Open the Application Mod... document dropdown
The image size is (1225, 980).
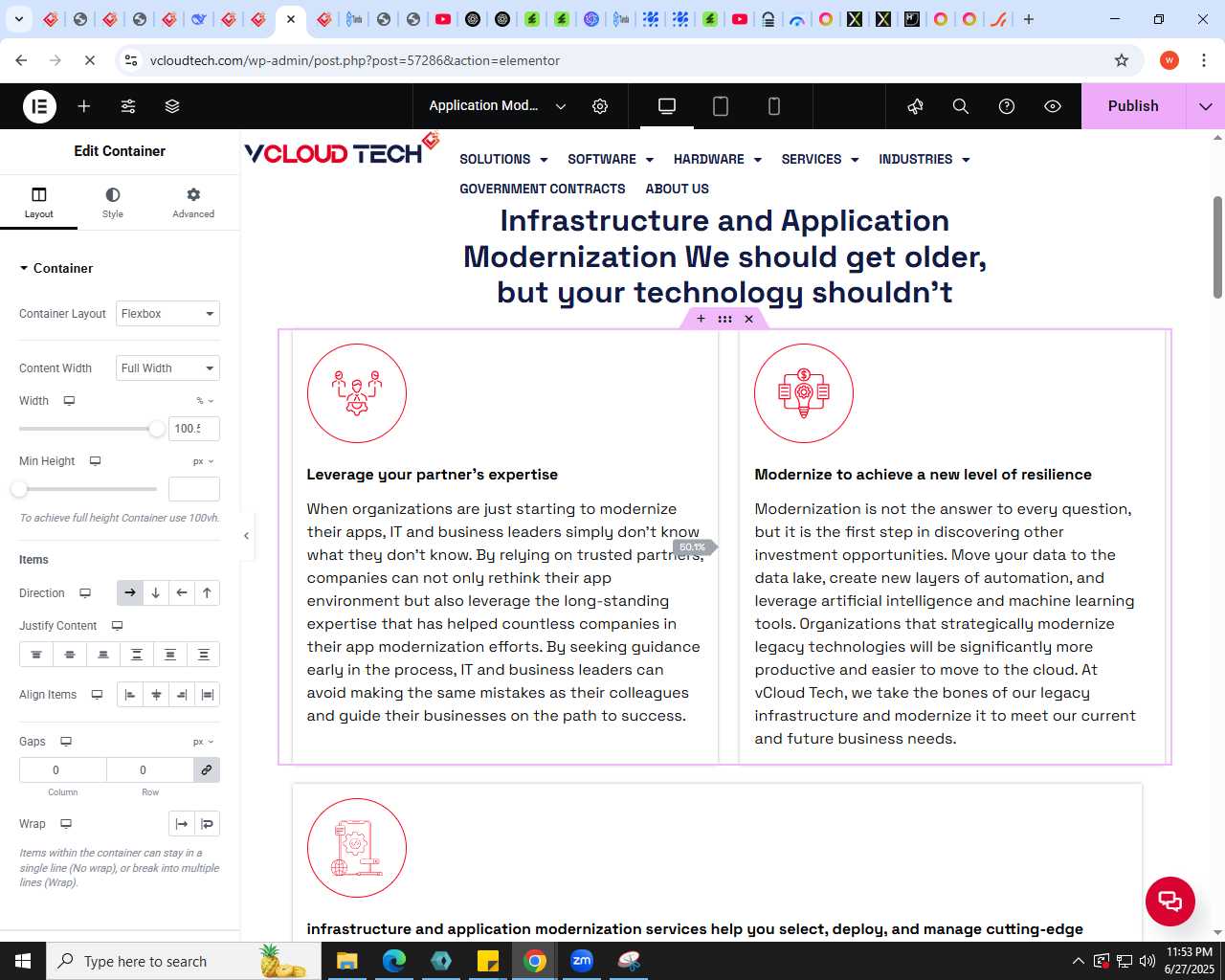pos(498,106)
